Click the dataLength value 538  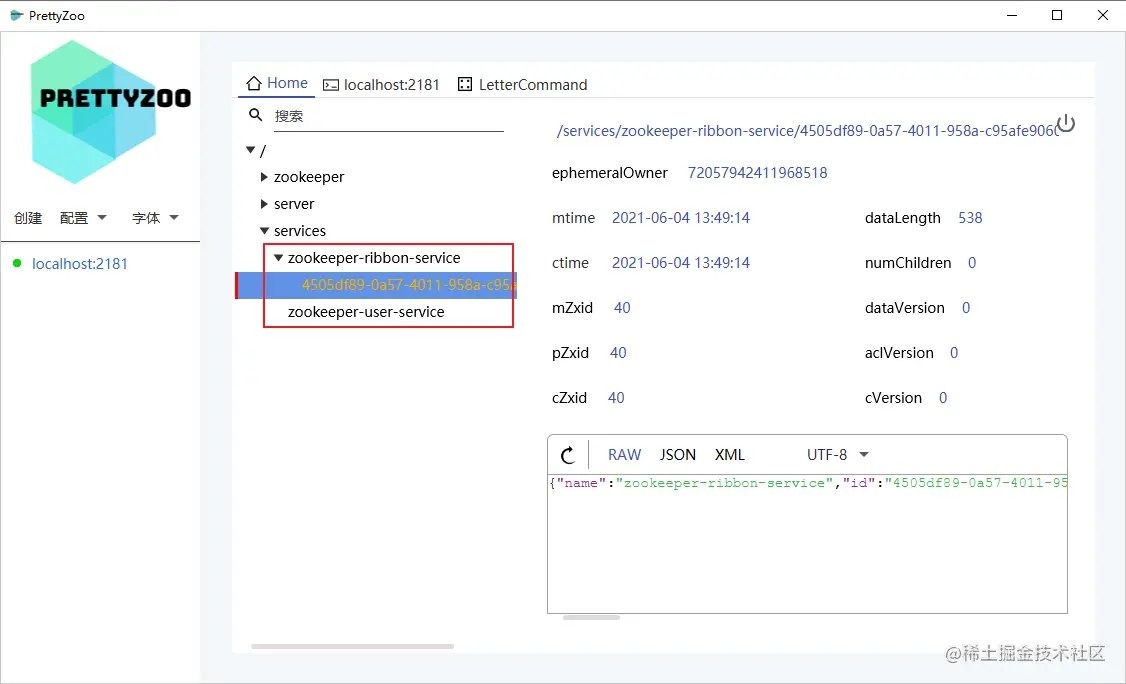click(x=970, y=218)
